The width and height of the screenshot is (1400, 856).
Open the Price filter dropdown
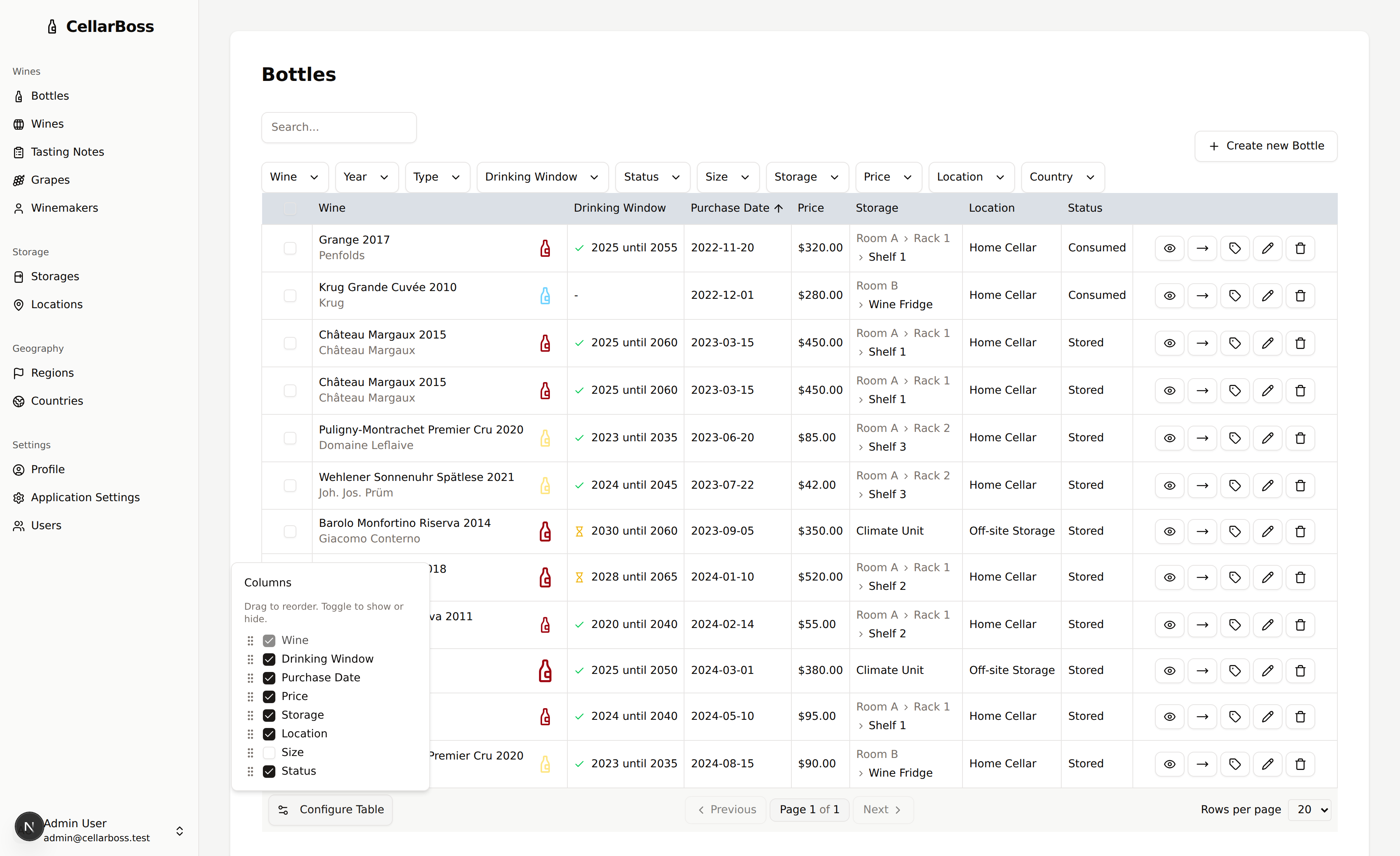[888, 177]
